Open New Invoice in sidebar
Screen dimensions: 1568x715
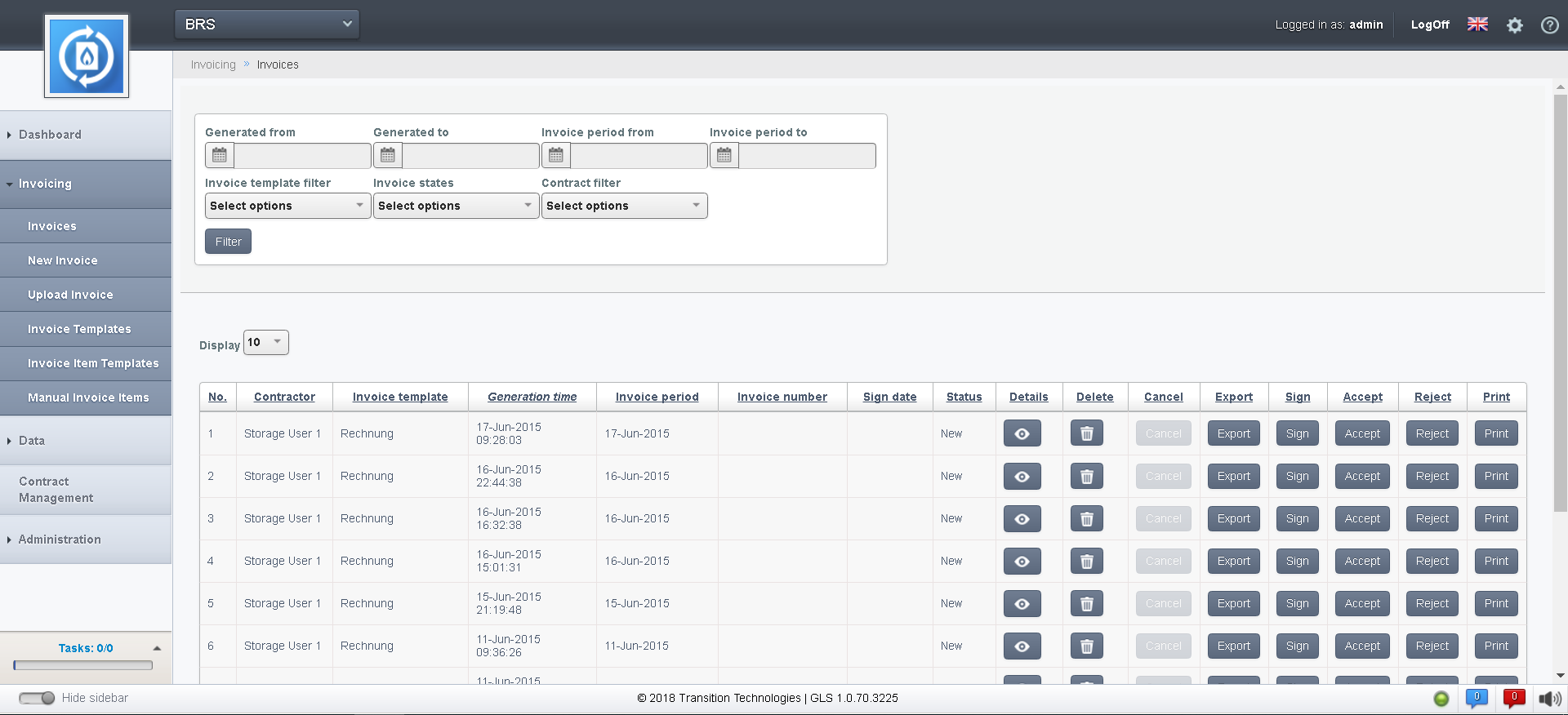click(x=63, y=260)
